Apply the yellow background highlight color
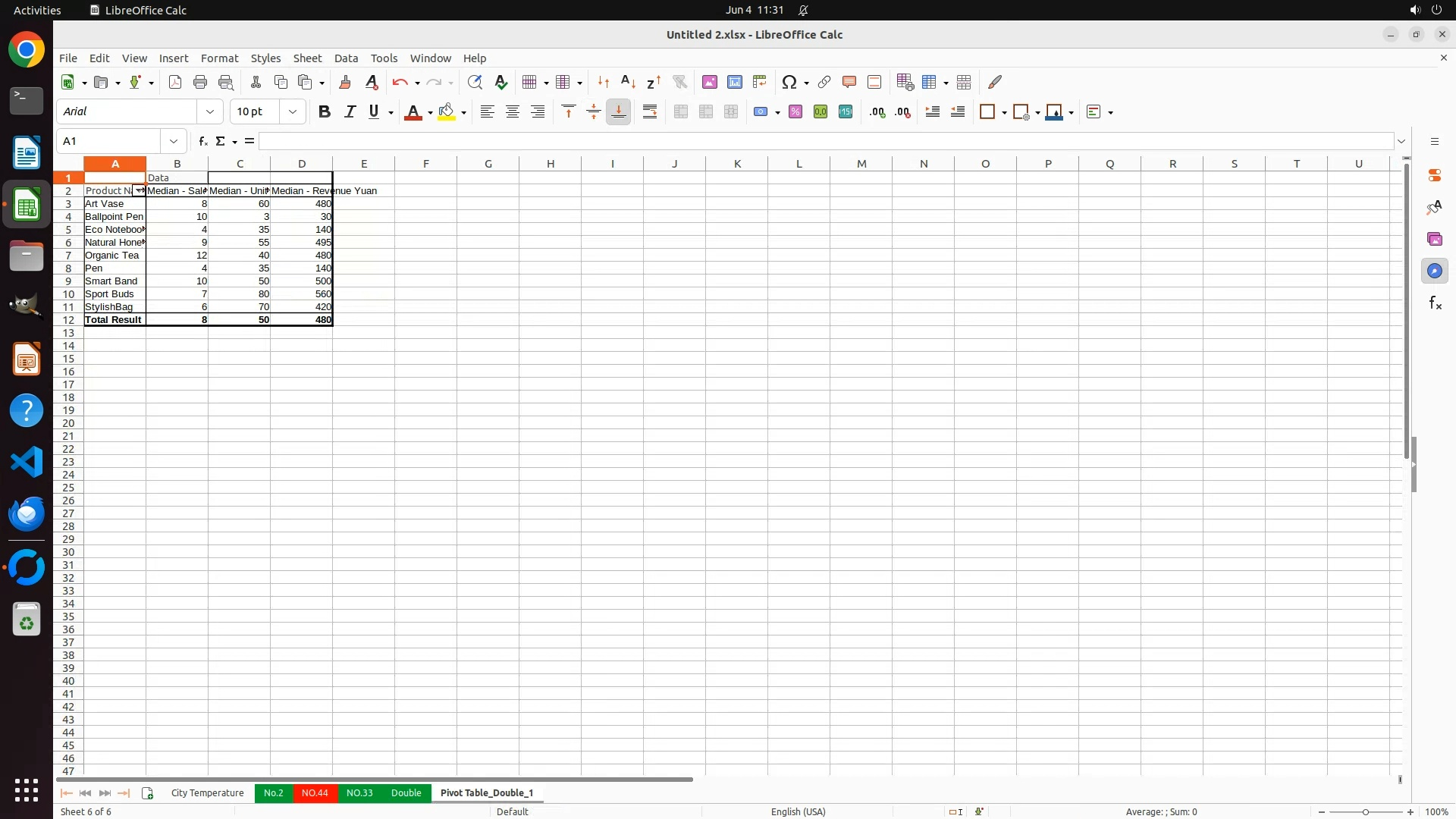The width and height of the screenshot is (1456, 819). (447, 112)
